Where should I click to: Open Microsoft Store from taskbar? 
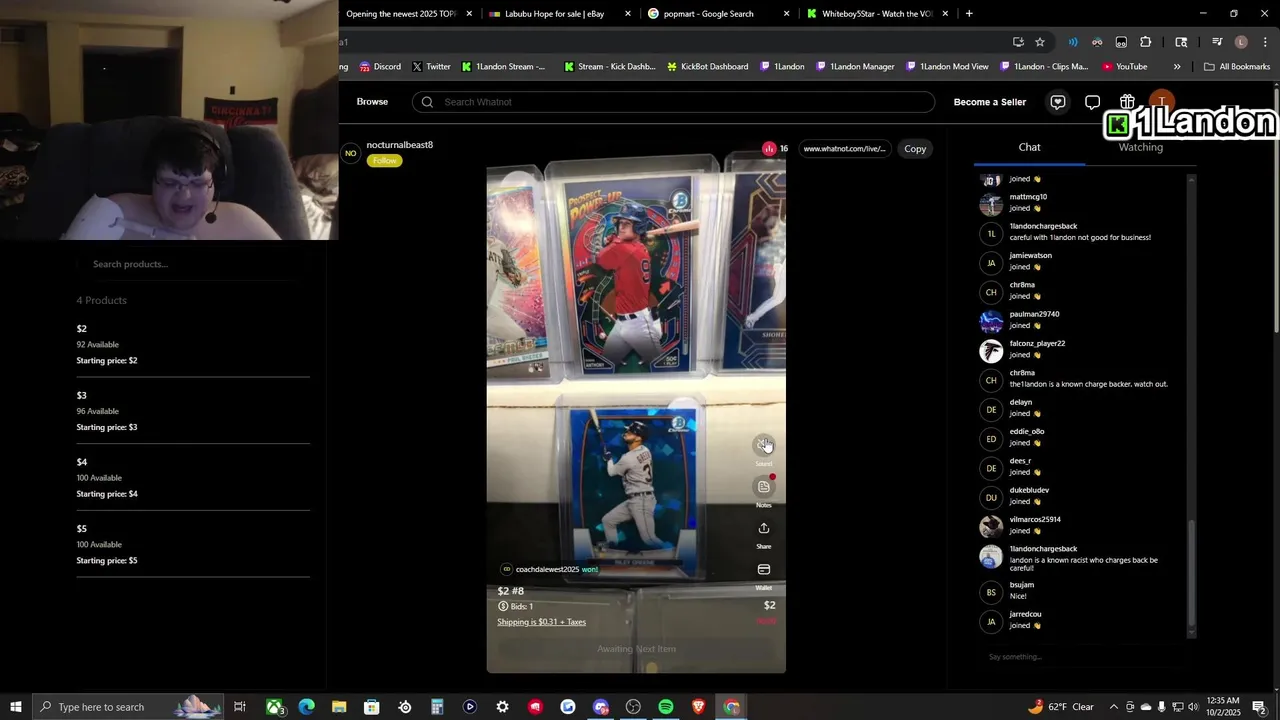pos(372,707)
